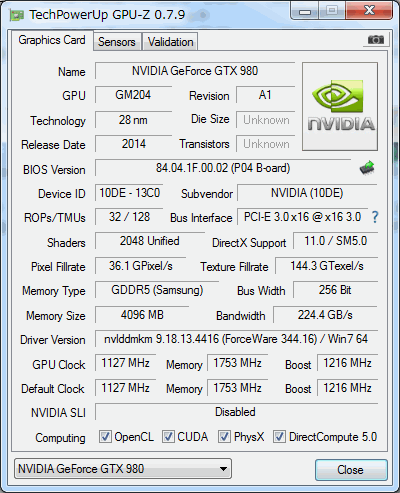Click the Die Size Unknown field
400x493 pixels.
266,120
